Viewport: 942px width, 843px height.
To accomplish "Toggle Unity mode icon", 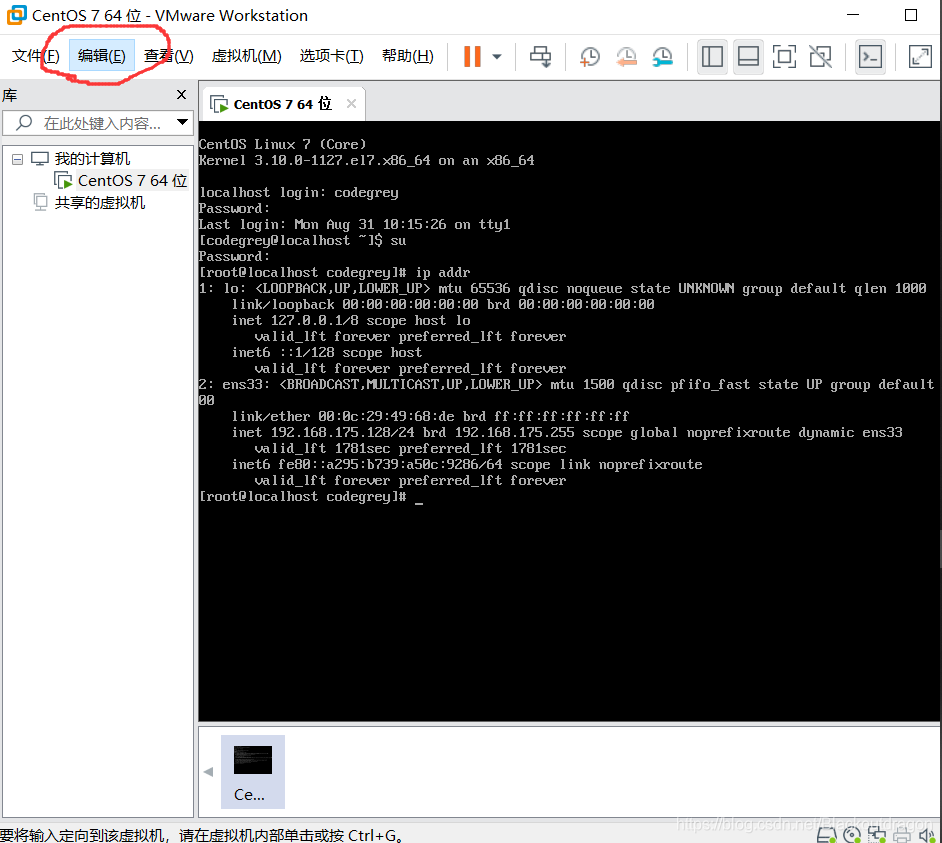I will coord(821,56).
